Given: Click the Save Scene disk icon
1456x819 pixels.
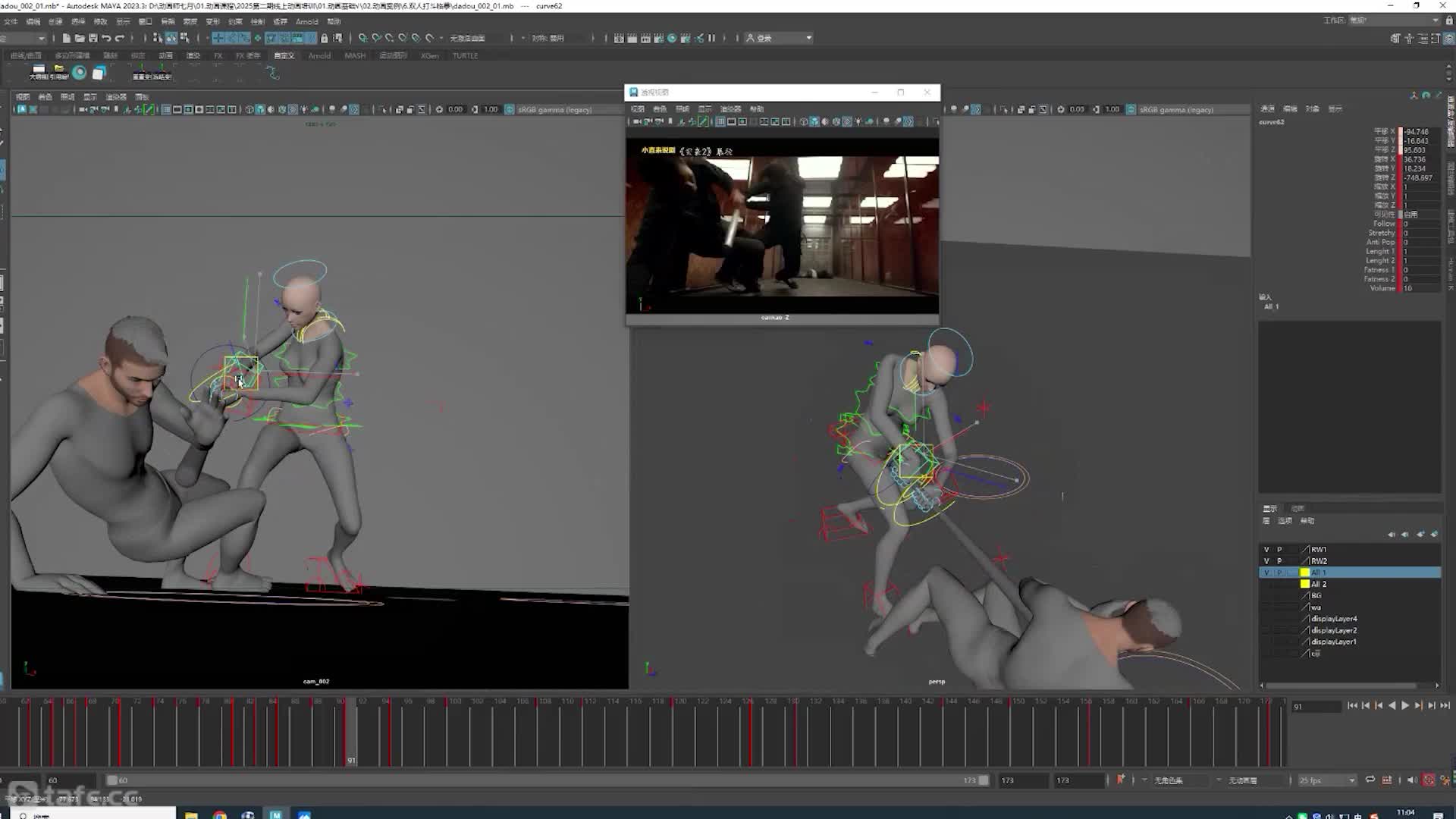Looking at the screenshot, I should [x=93, y=38].
